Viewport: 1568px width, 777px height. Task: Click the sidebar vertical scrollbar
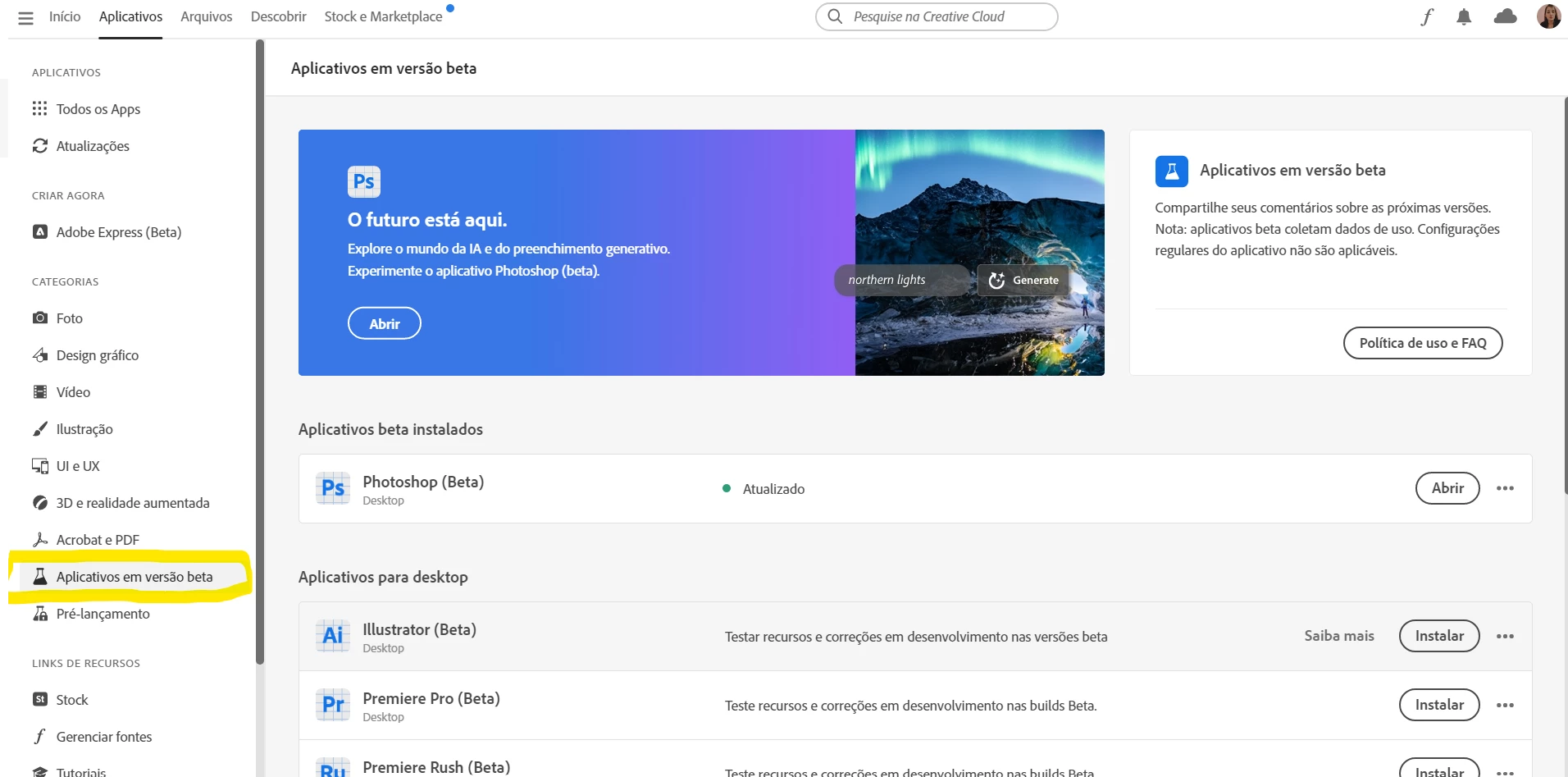click(260, 353)
